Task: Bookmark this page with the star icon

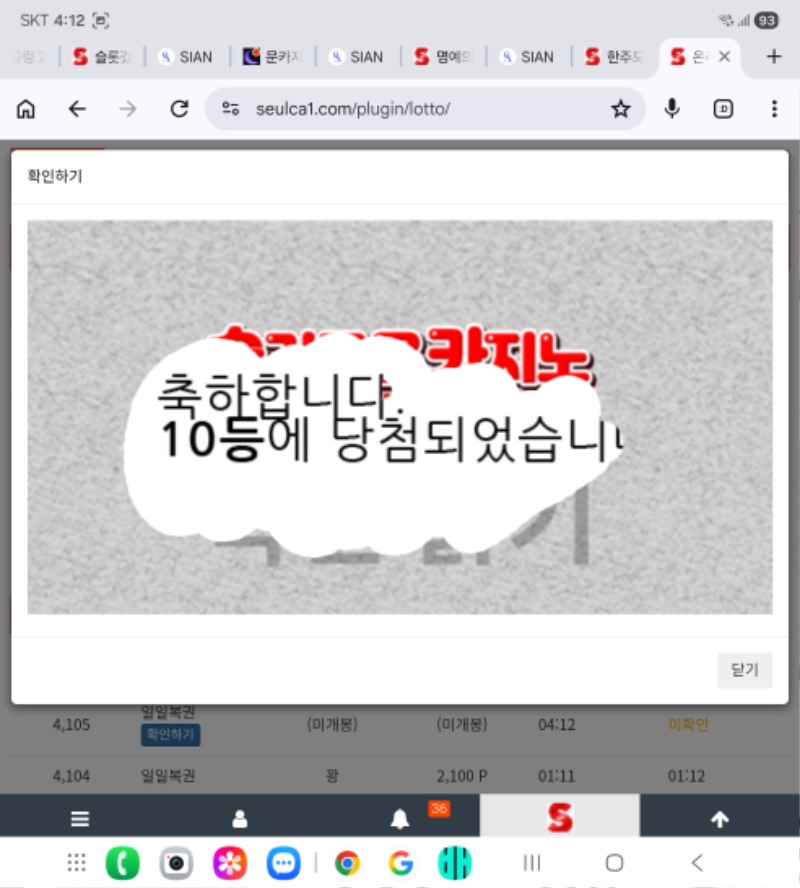Action: point(621,109)
